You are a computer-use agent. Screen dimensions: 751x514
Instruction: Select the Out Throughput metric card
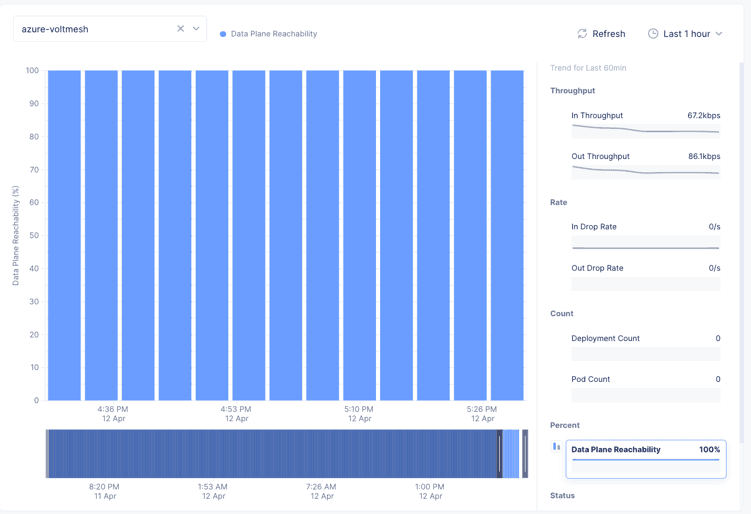pos(645,164)
